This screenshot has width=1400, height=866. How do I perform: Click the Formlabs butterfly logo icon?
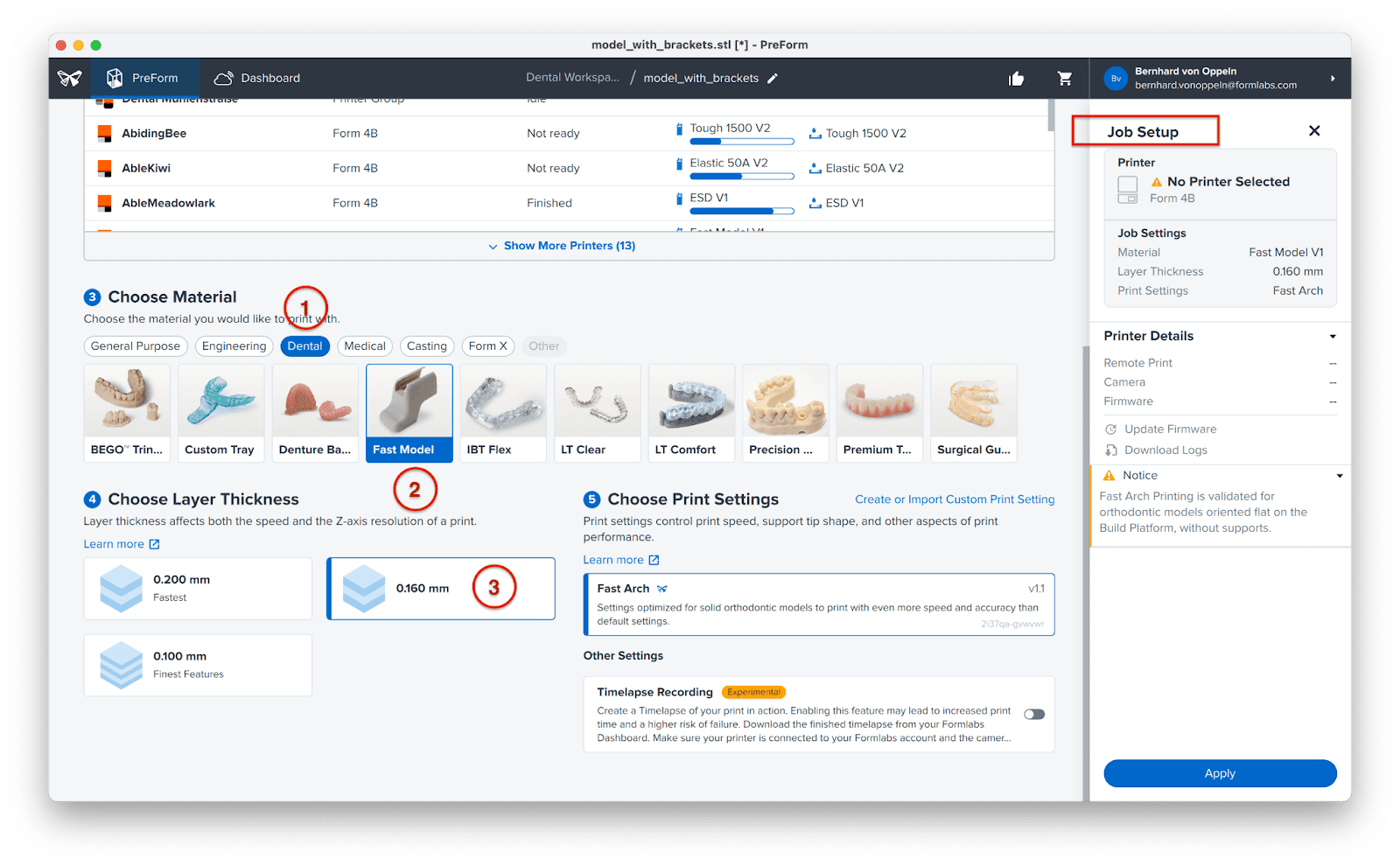[70, 78]
